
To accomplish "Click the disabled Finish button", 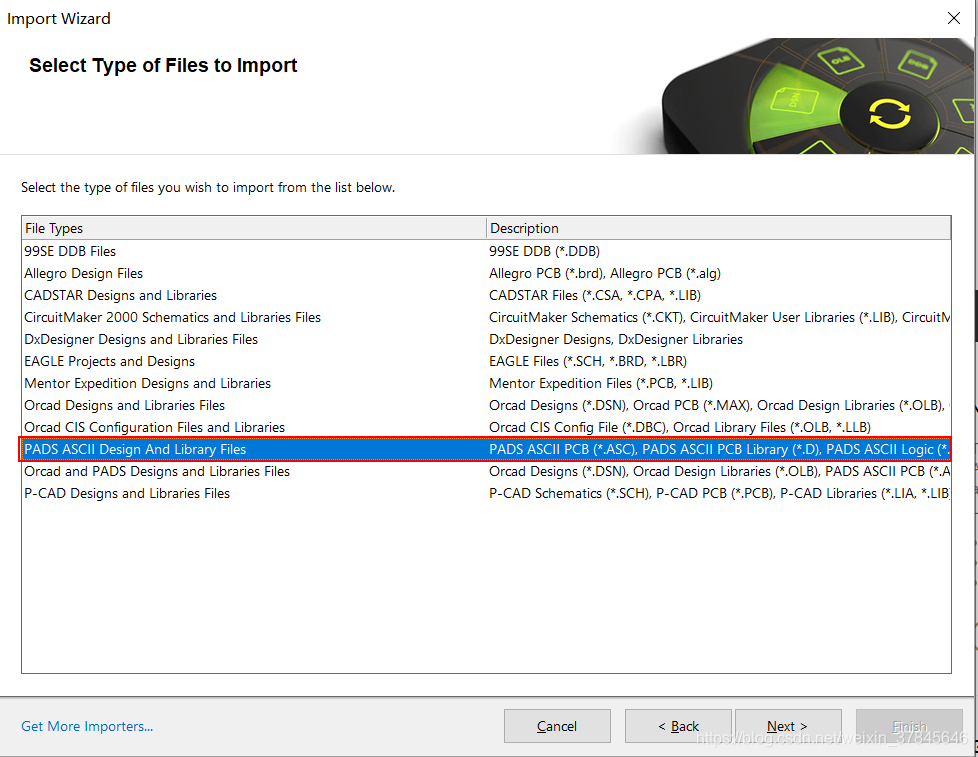I will (x=909, y=726).
